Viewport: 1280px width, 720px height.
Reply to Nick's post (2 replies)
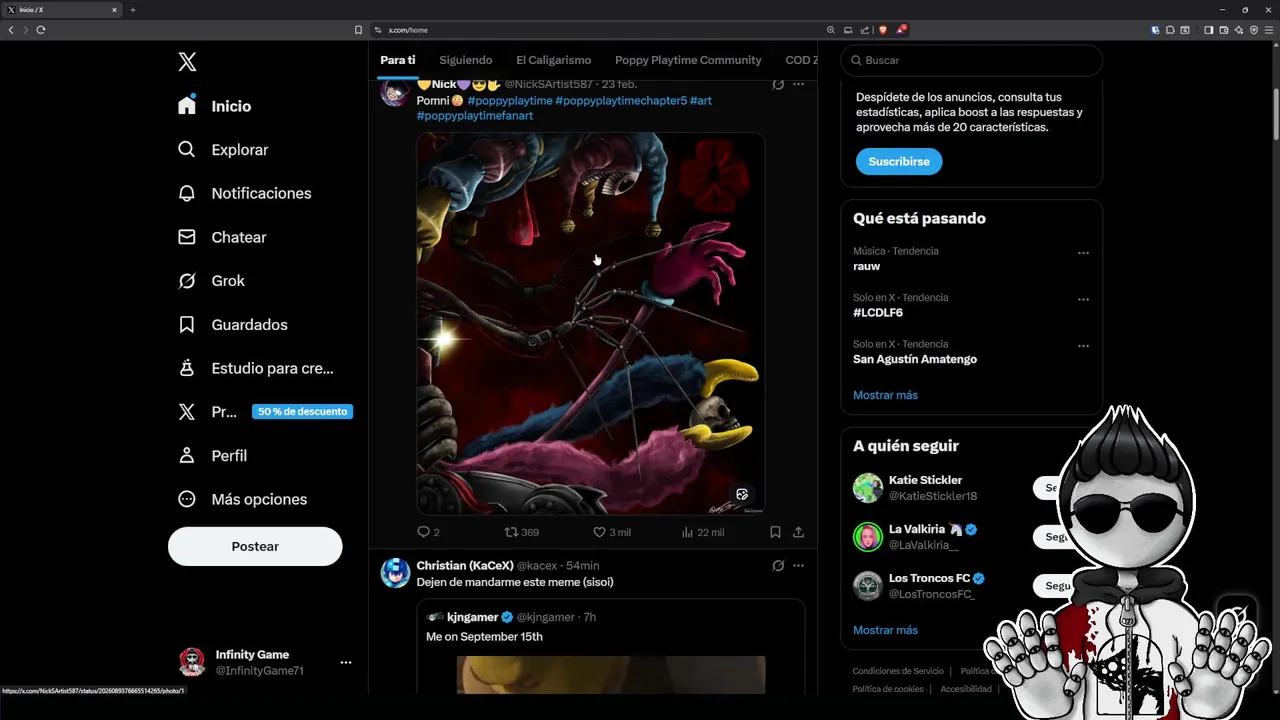[428, 532]
